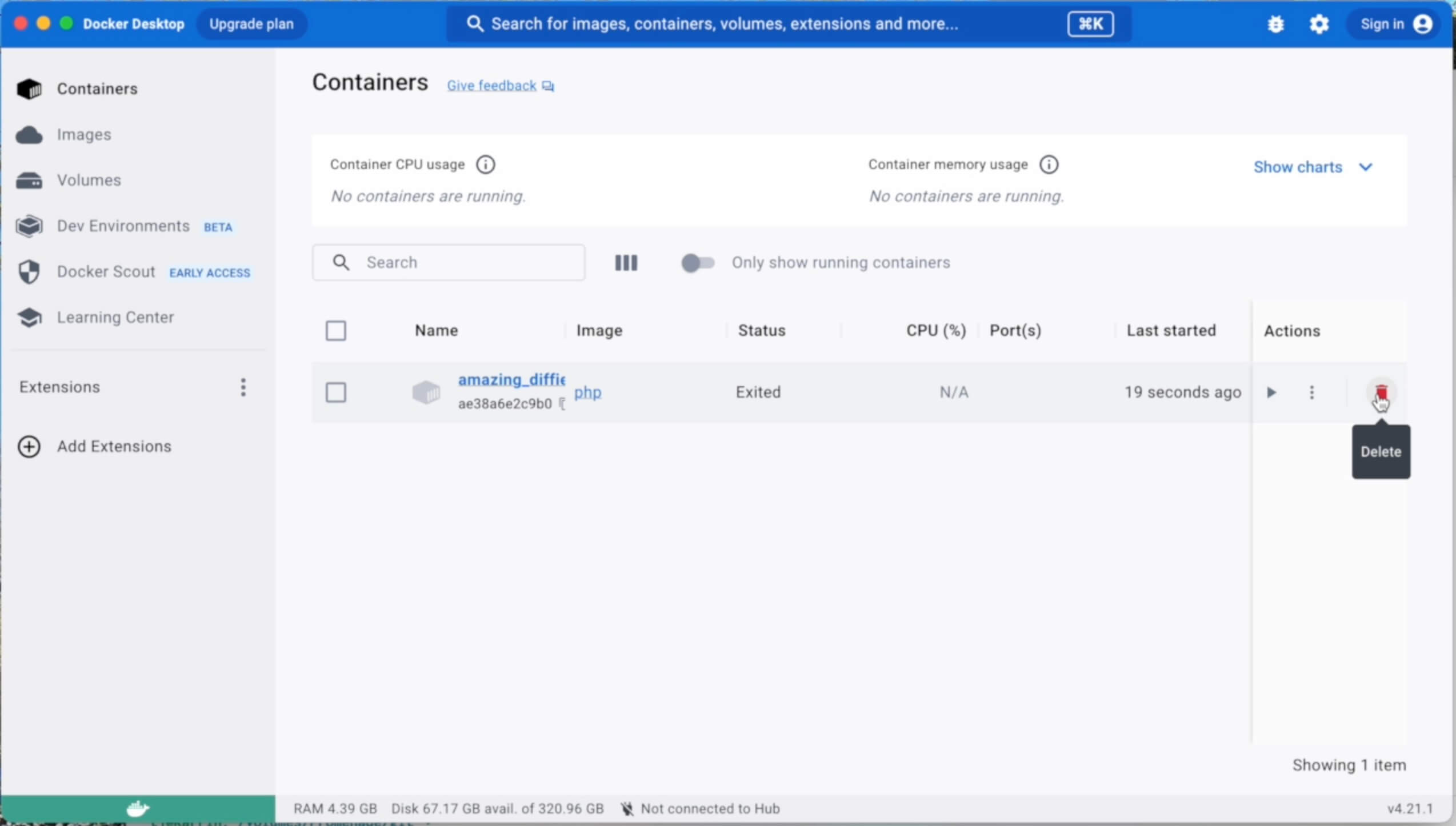Enable Only show running containers
The width and height of the screenshot is (1456, 826).
tap(697, 263)
